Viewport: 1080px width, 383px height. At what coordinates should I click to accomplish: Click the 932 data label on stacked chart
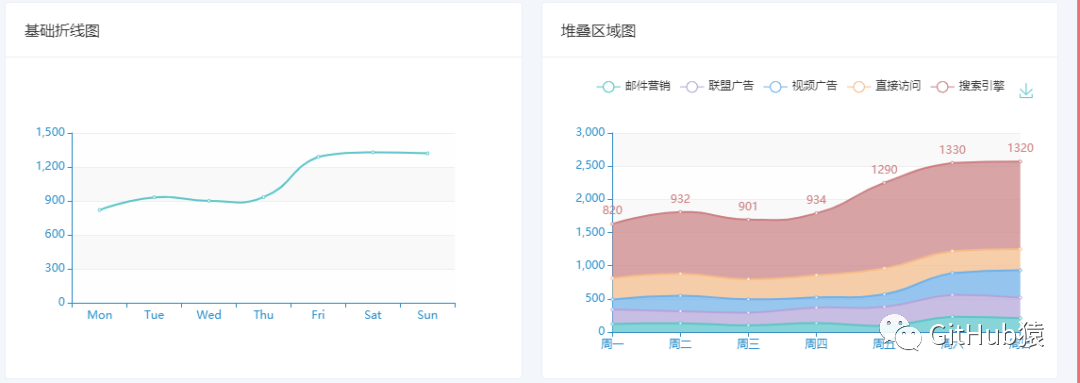[680, 199]
